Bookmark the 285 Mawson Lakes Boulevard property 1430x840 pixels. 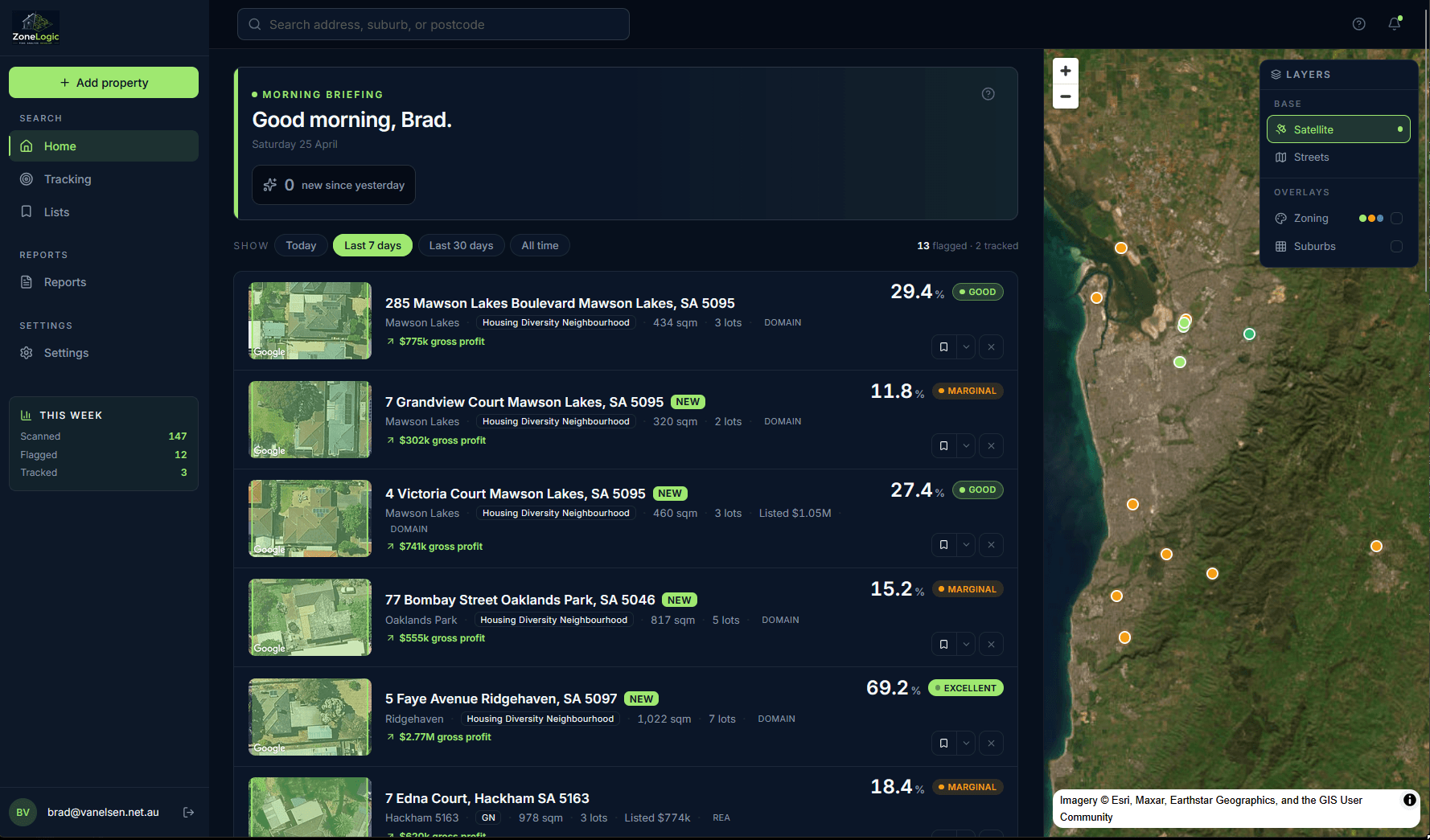[x=943, y=346]
